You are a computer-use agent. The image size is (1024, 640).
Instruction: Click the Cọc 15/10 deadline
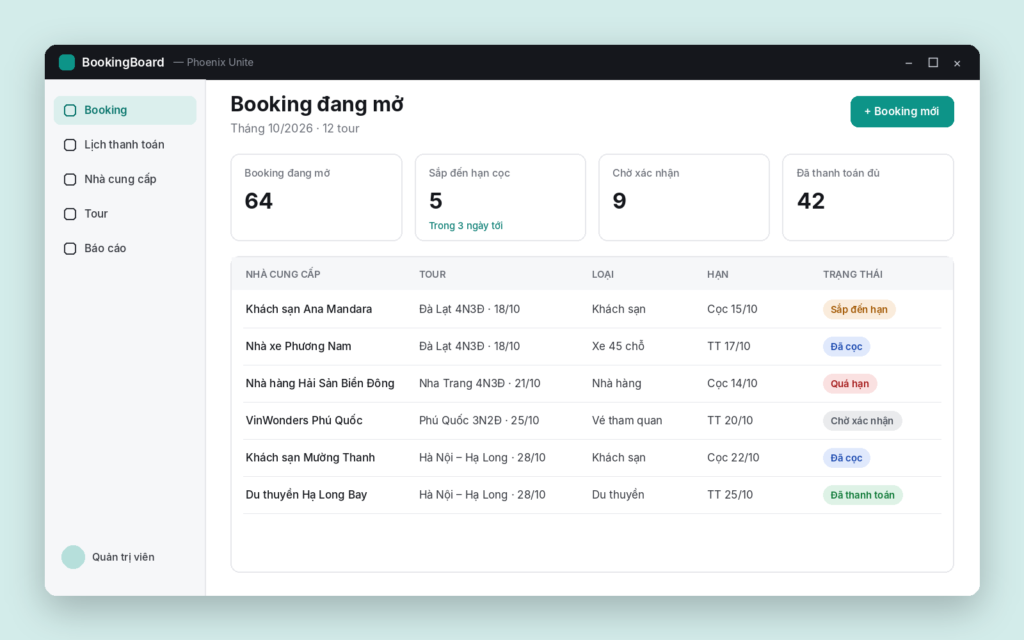coord(732,310)
